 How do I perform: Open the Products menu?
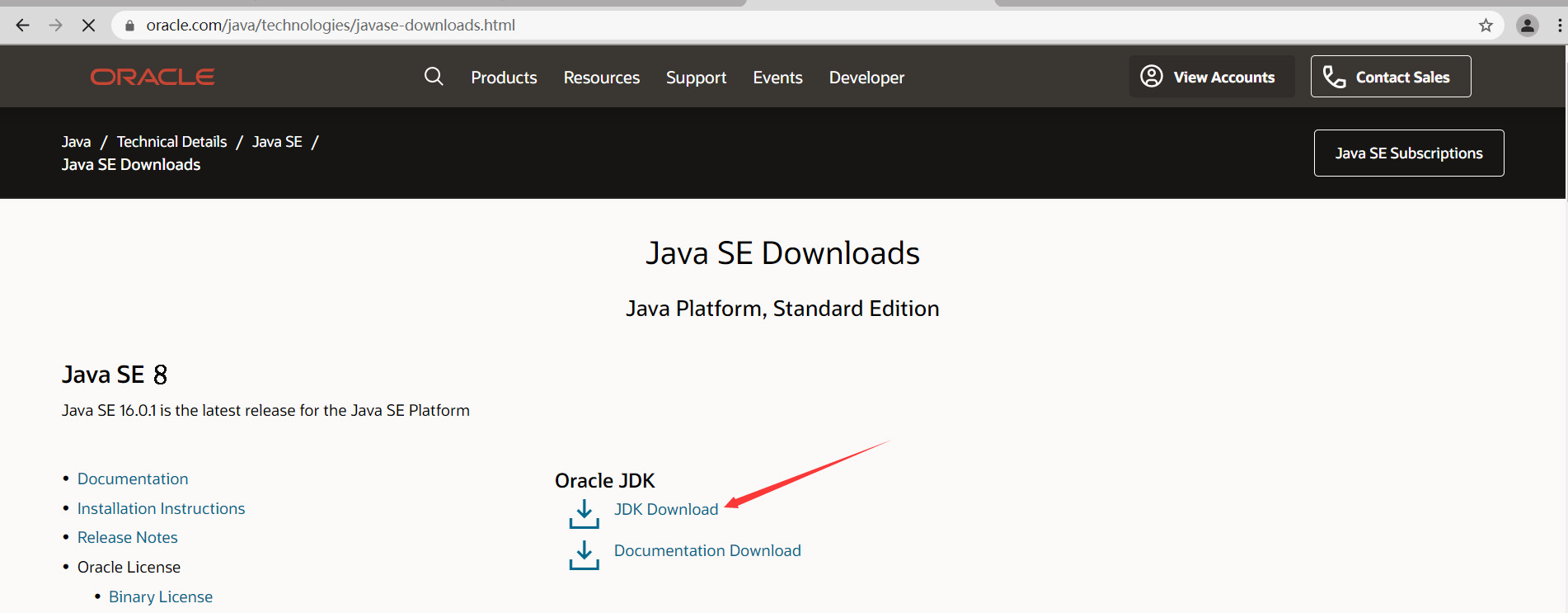pos(504,78)
